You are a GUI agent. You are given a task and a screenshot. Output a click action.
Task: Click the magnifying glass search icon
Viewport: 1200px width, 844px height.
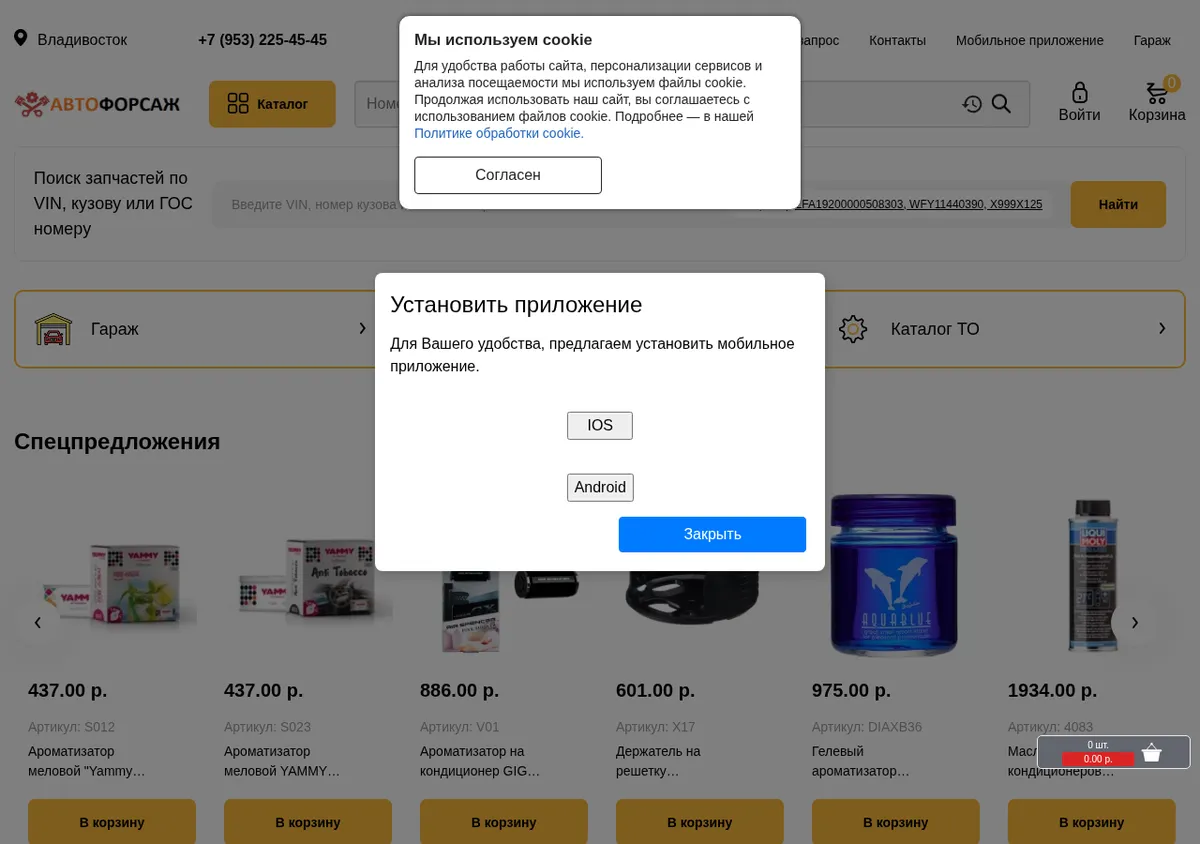[x=1001, y=104]
